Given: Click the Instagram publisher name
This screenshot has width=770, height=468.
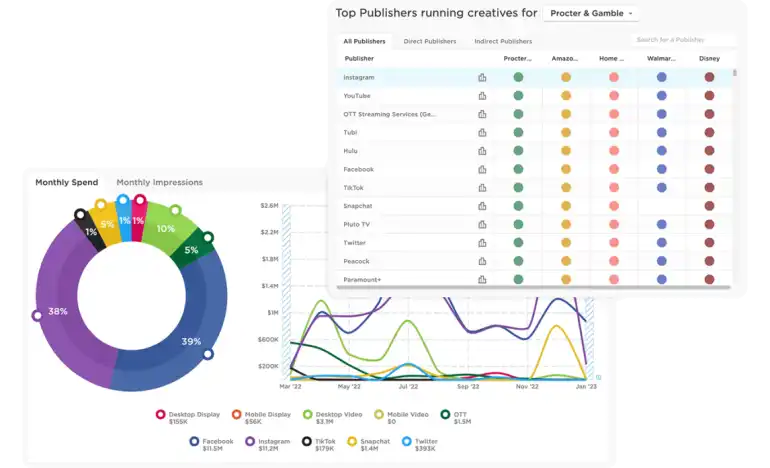Looking at the screenshot, I should click(x=358, y=78).
